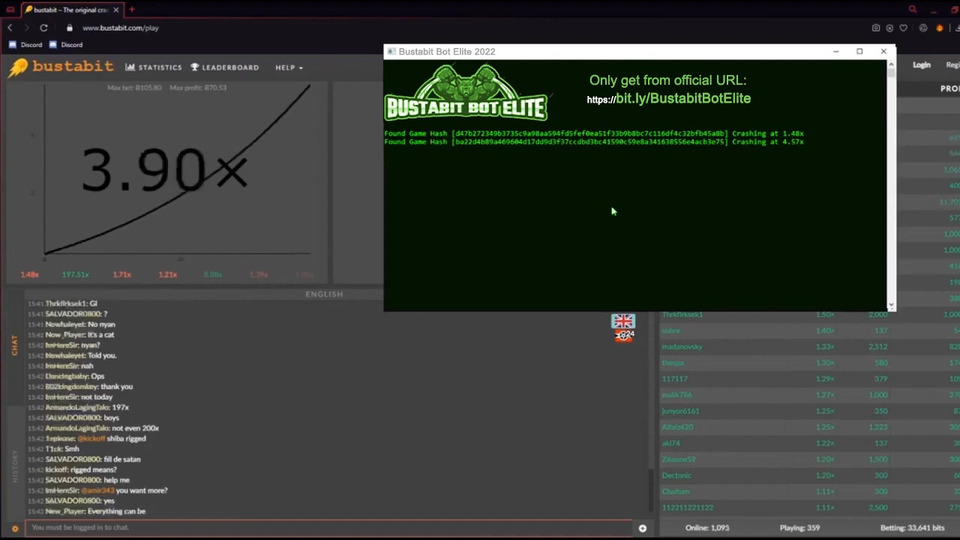
Task: Open the browser menu icon beside tabs
Action: (x=10, y=10)
